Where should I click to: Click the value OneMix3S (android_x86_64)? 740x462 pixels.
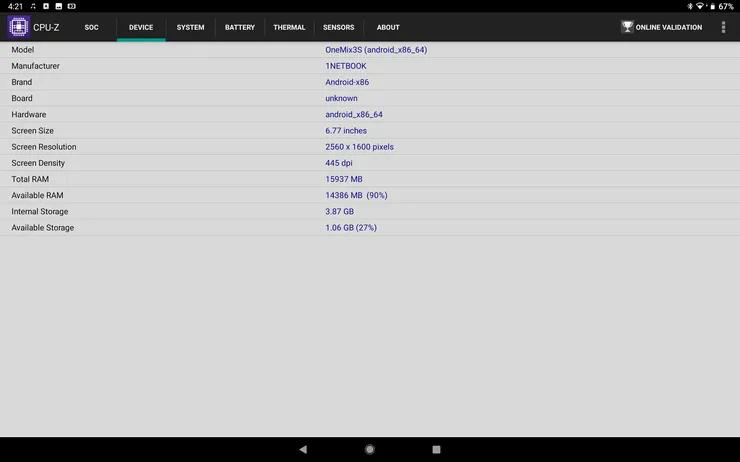376,50
